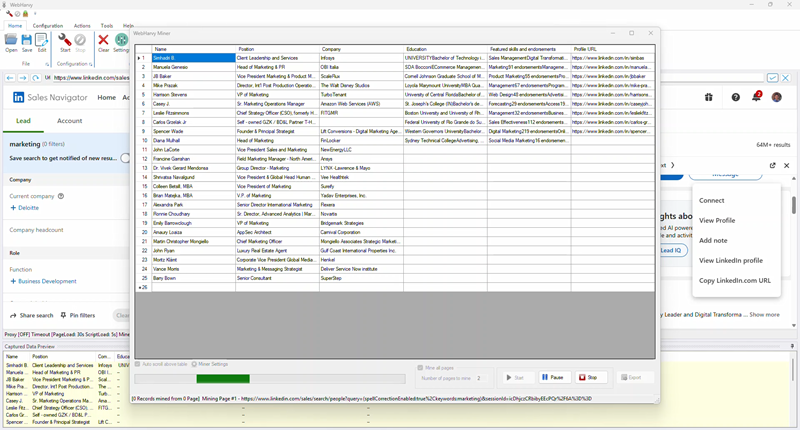
Task: Click the Number of pages to mine field
Action: pos(482,378)
